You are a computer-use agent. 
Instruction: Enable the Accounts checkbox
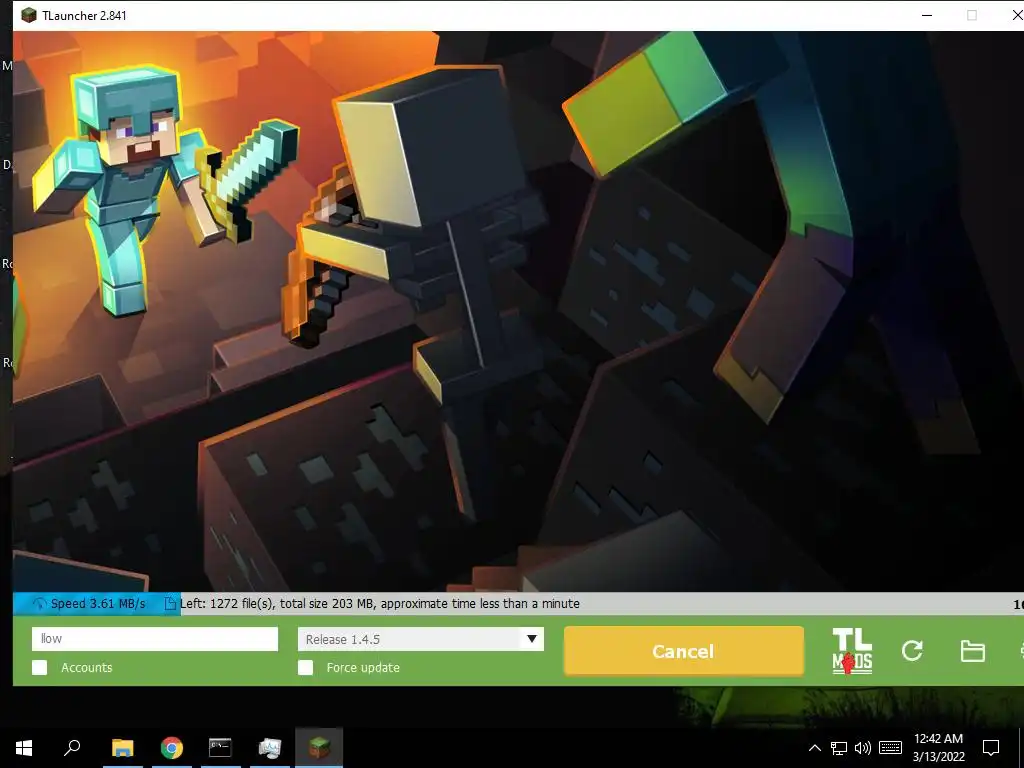click(x=40, y=667)
